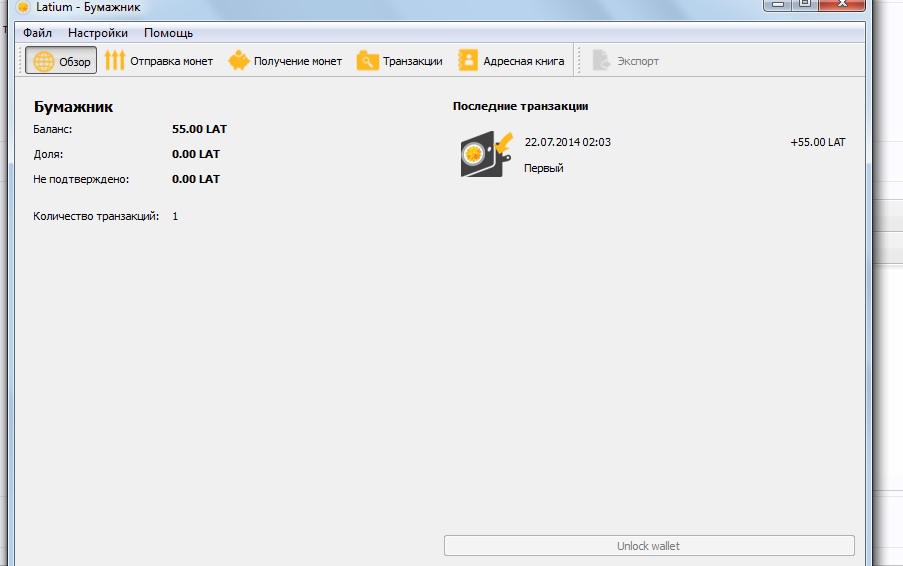Open the Файл menu

tap(37, 33)
